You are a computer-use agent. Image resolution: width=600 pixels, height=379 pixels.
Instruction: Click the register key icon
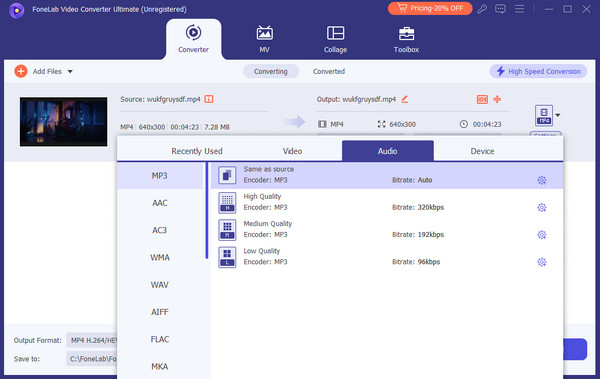(x=482, y=9)
